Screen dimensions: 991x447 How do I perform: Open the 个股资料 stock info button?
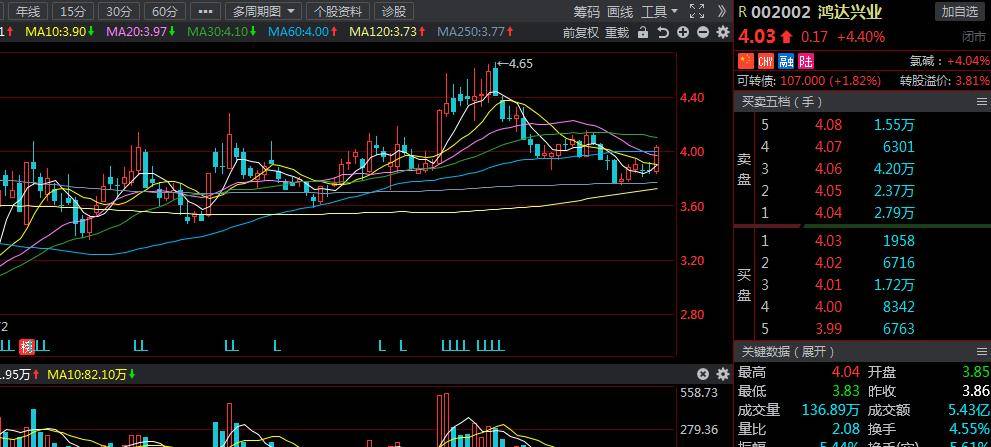click(x=338, y=11)
